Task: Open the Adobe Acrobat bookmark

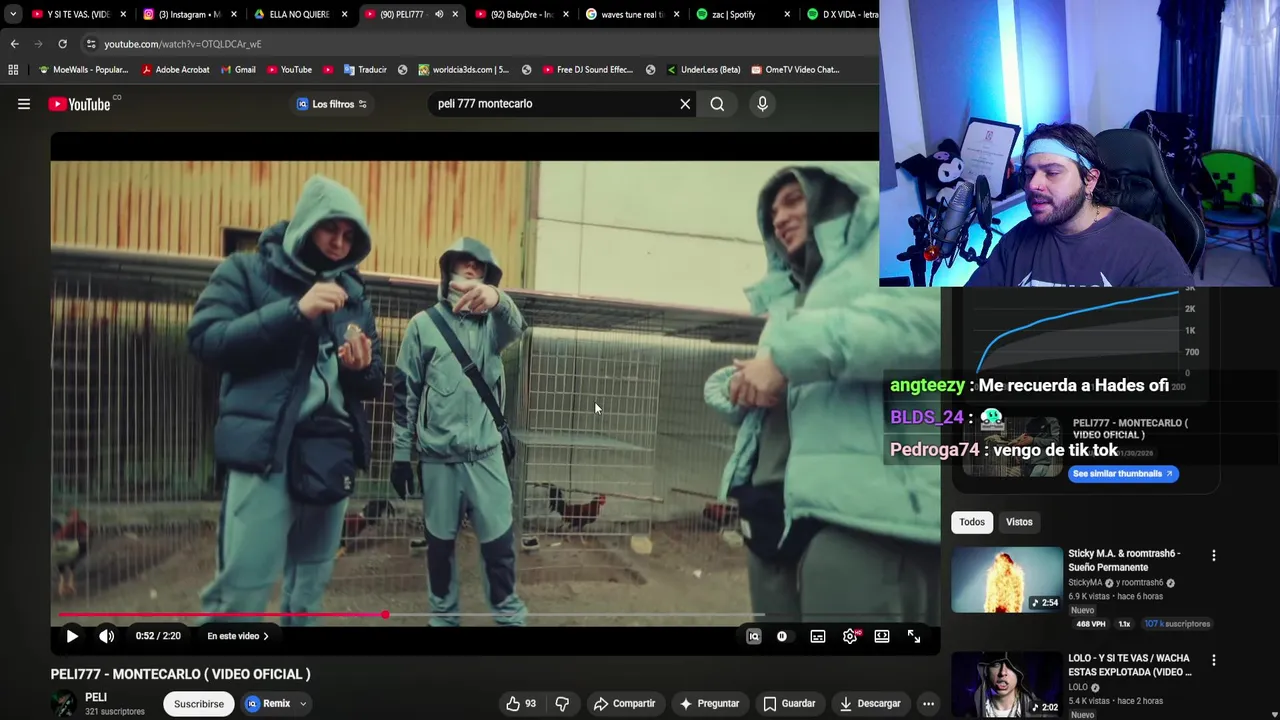Action: tap(175, 70)
